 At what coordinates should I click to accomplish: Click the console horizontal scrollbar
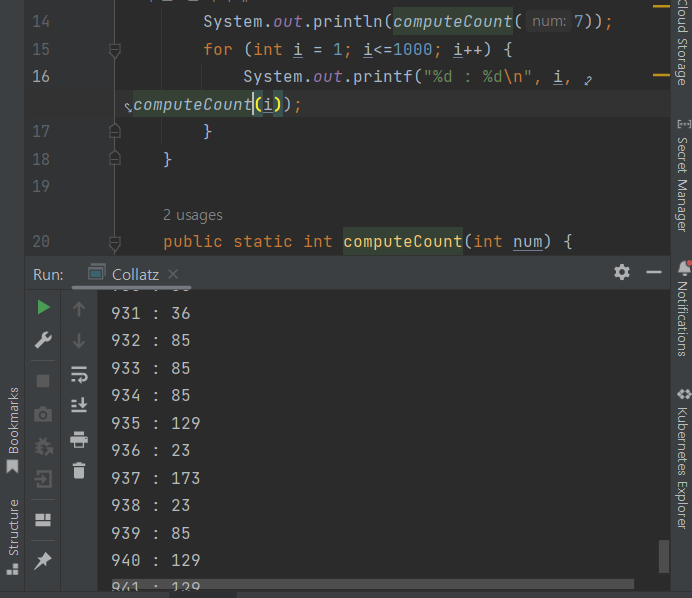[373, 584]
